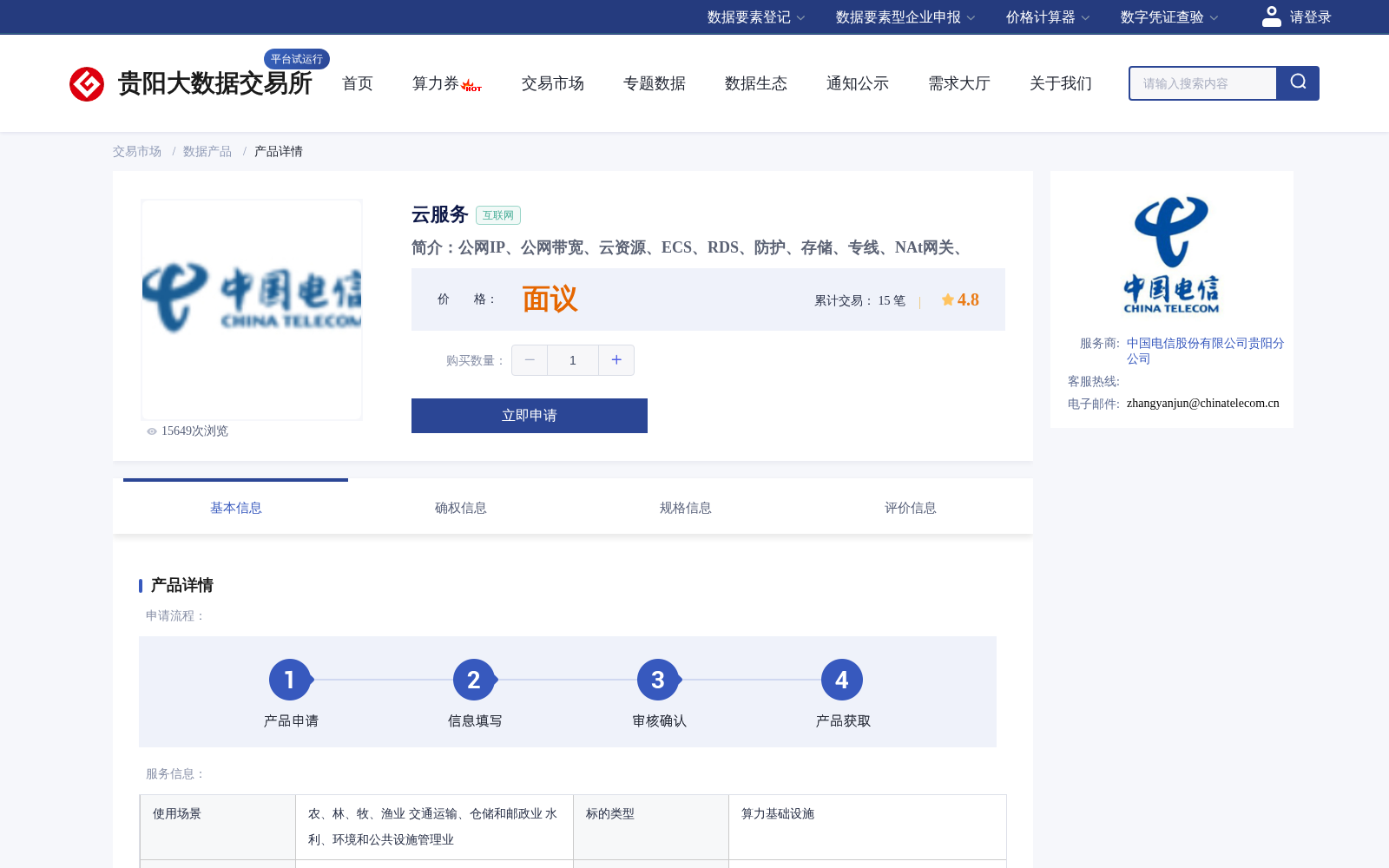The width and height of the screenshot is (1389, 868).
Task: Click the Guiyang Big Data Exchange logo icon
Action: pos(87,84)
